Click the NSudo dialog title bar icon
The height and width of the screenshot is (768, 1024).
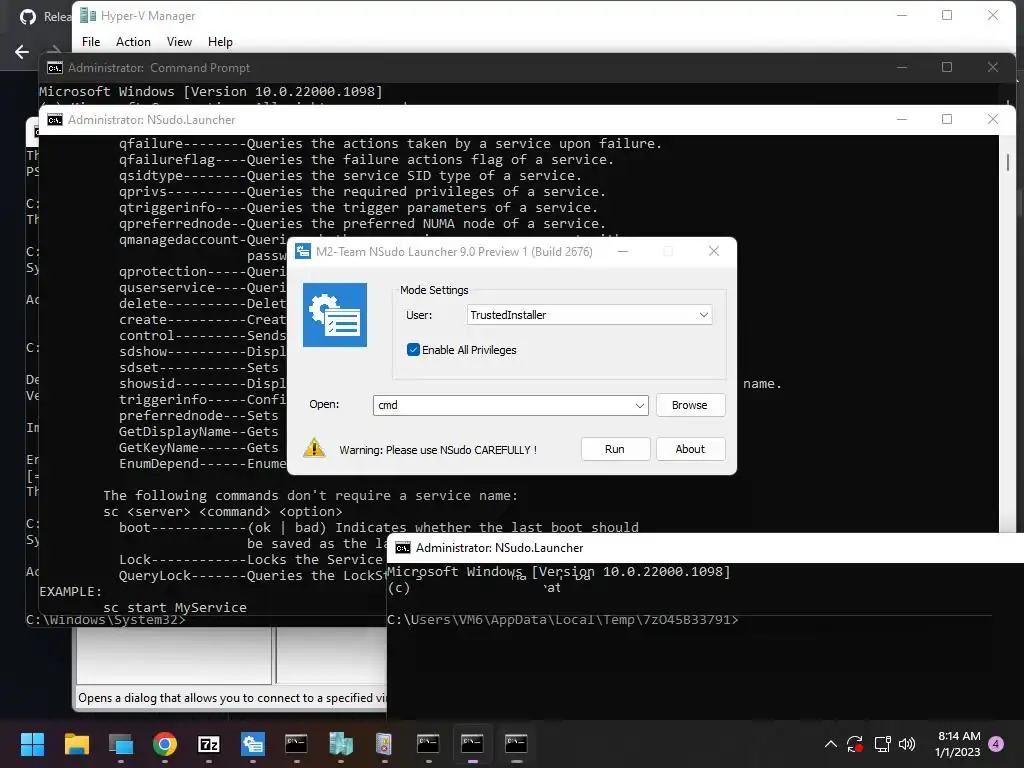303,251
